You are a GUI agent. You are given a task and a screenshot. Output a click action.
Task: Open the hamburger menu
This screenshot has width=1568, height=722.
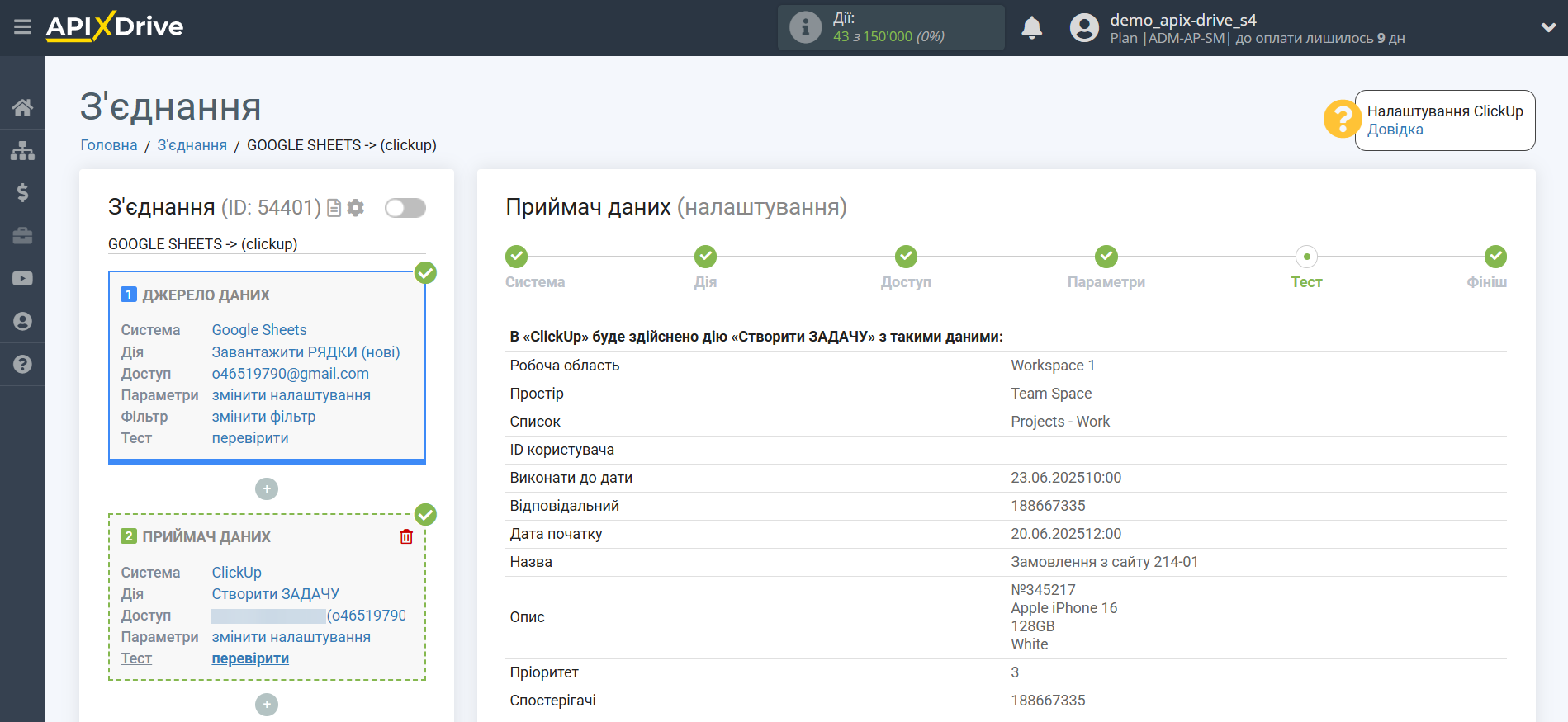[22, 27]
